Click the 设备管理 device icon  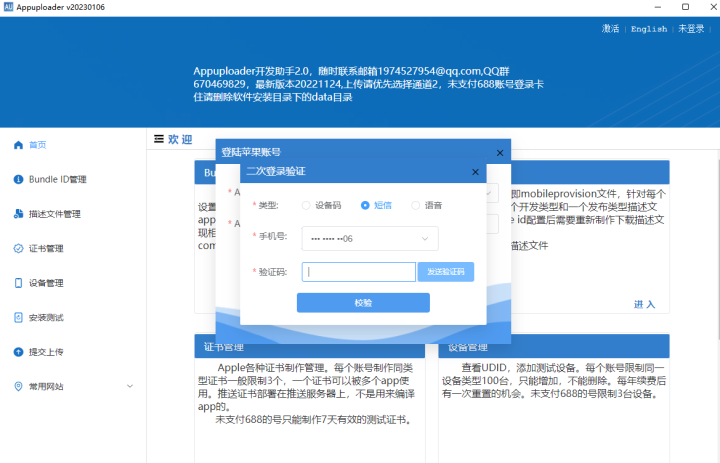[18, 283]
